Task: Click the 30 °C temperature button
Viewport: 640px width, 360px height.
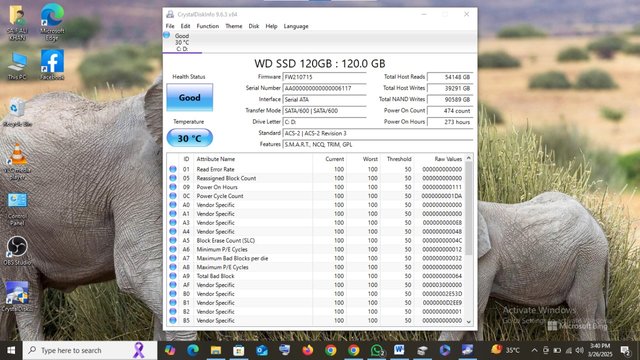Action: [189, 138]
